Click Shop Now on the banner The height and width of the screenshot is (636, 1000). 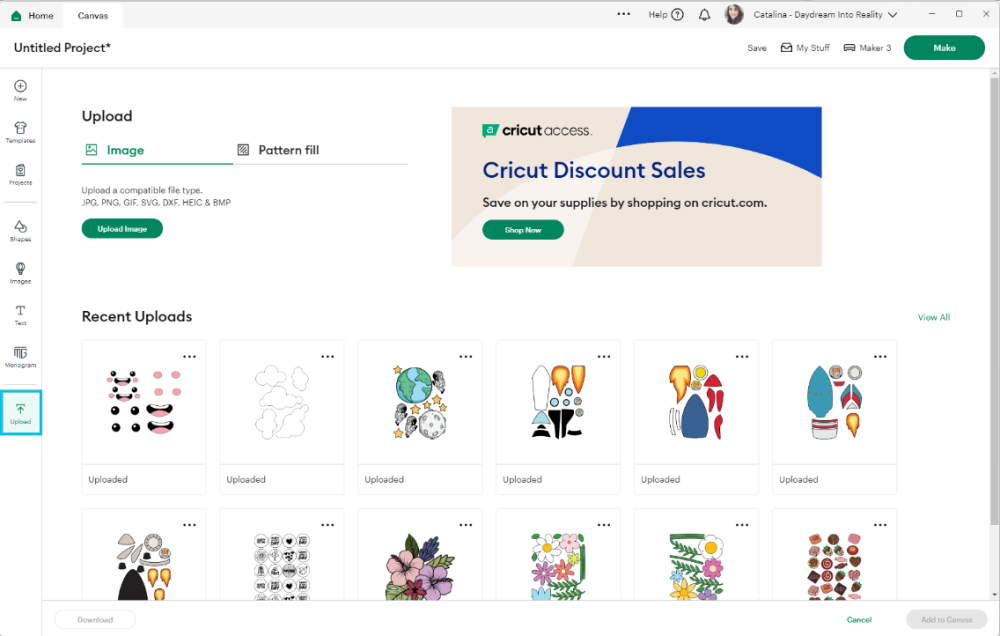coord(523,230)
